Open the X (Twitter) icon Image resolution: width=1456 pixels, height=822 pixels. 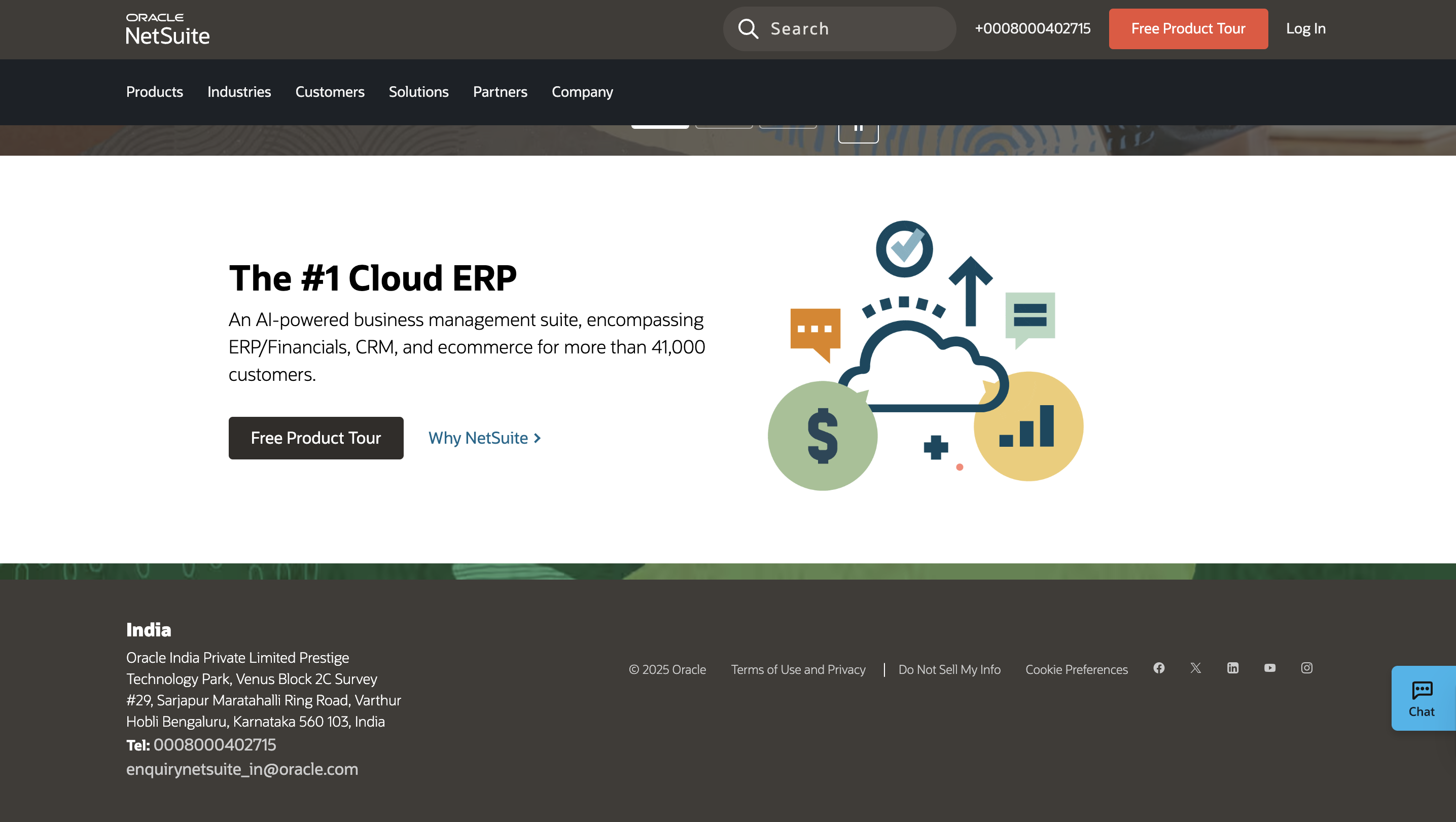tap(1195, 668)
